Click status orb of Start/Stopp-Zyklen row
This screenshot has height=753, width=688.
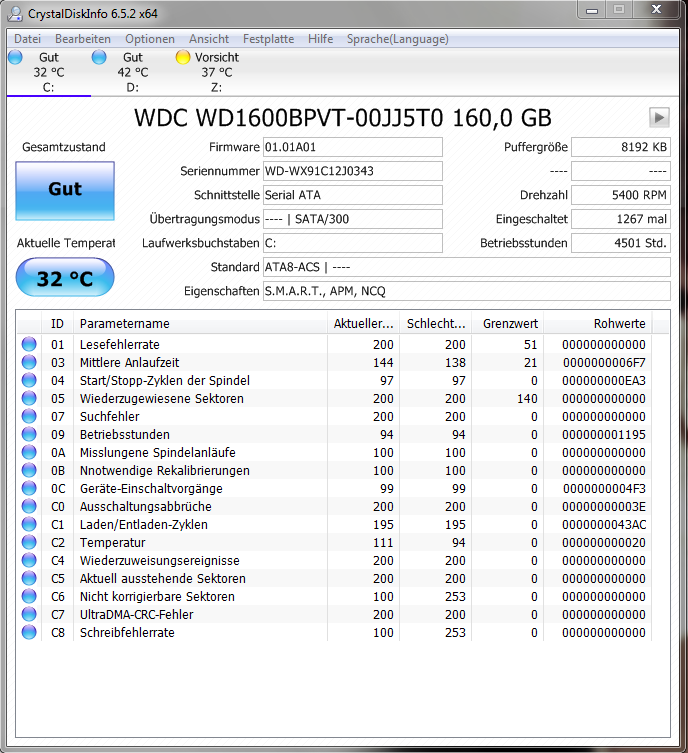29,380
